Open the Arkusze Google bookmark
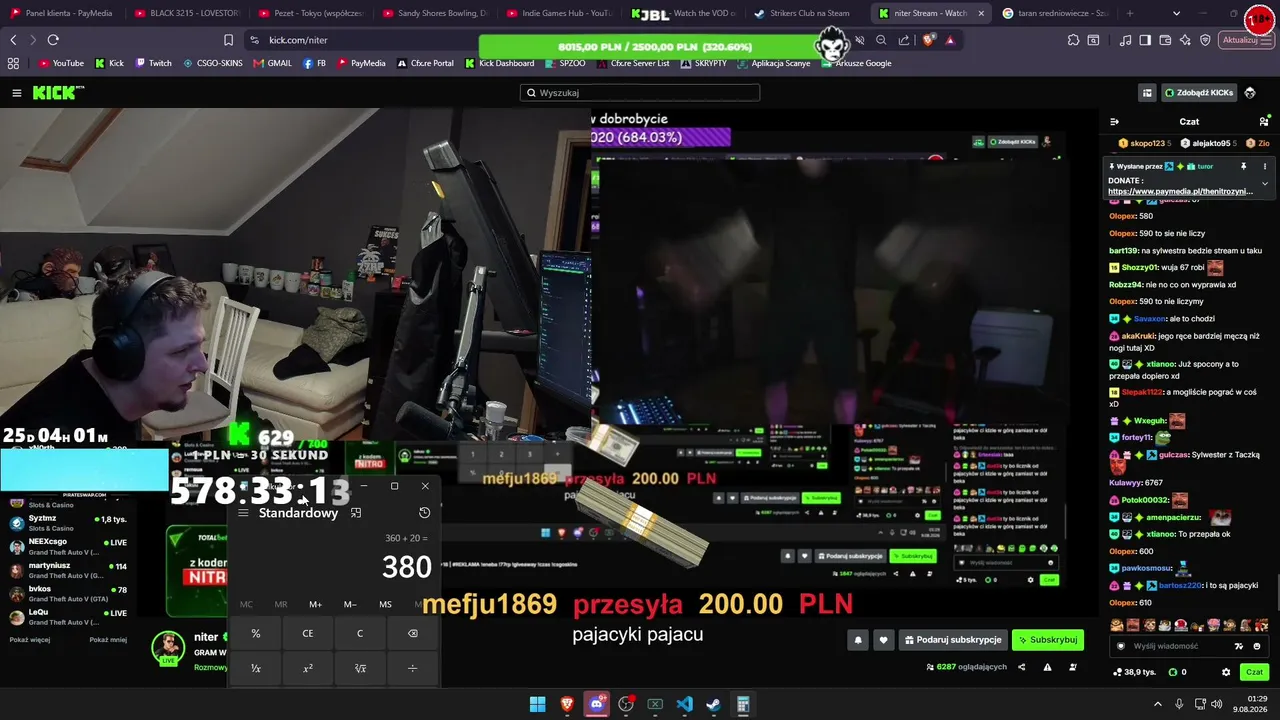Viewport: 1280px width, 720px height. pos(856,63)
